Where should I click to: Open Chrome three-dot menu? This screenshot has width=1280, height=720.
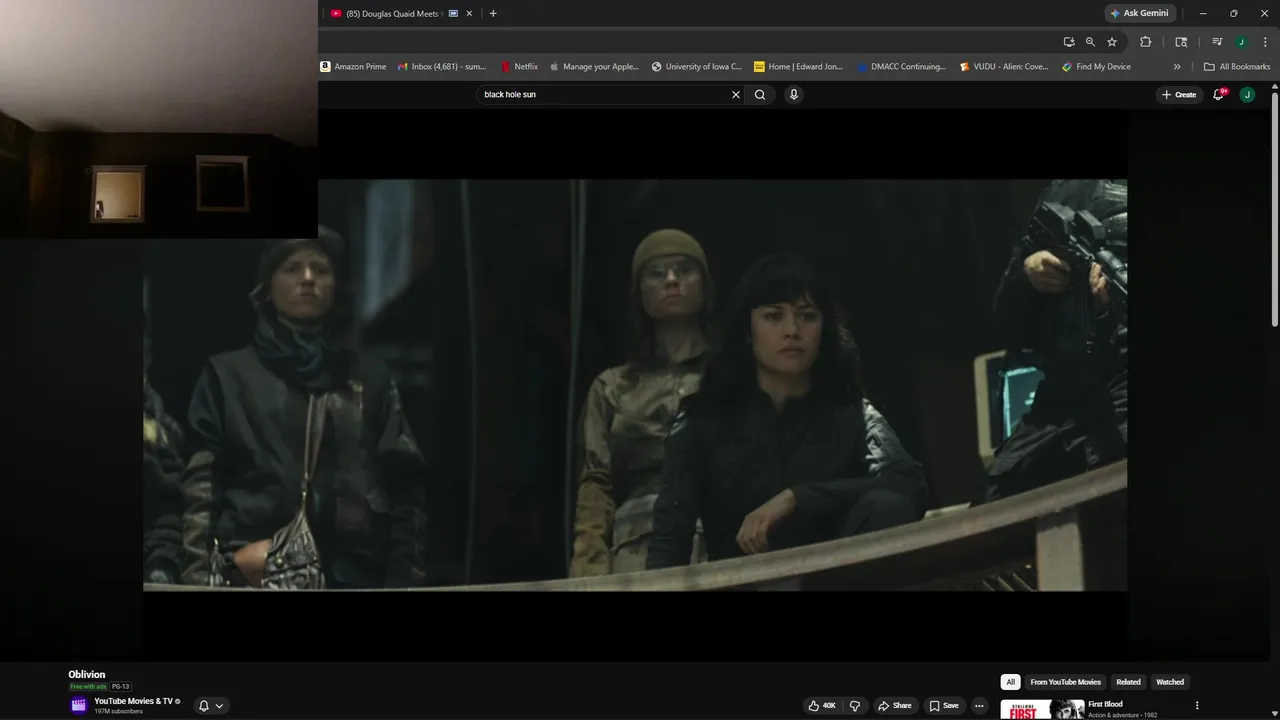tap(1265, 42)
